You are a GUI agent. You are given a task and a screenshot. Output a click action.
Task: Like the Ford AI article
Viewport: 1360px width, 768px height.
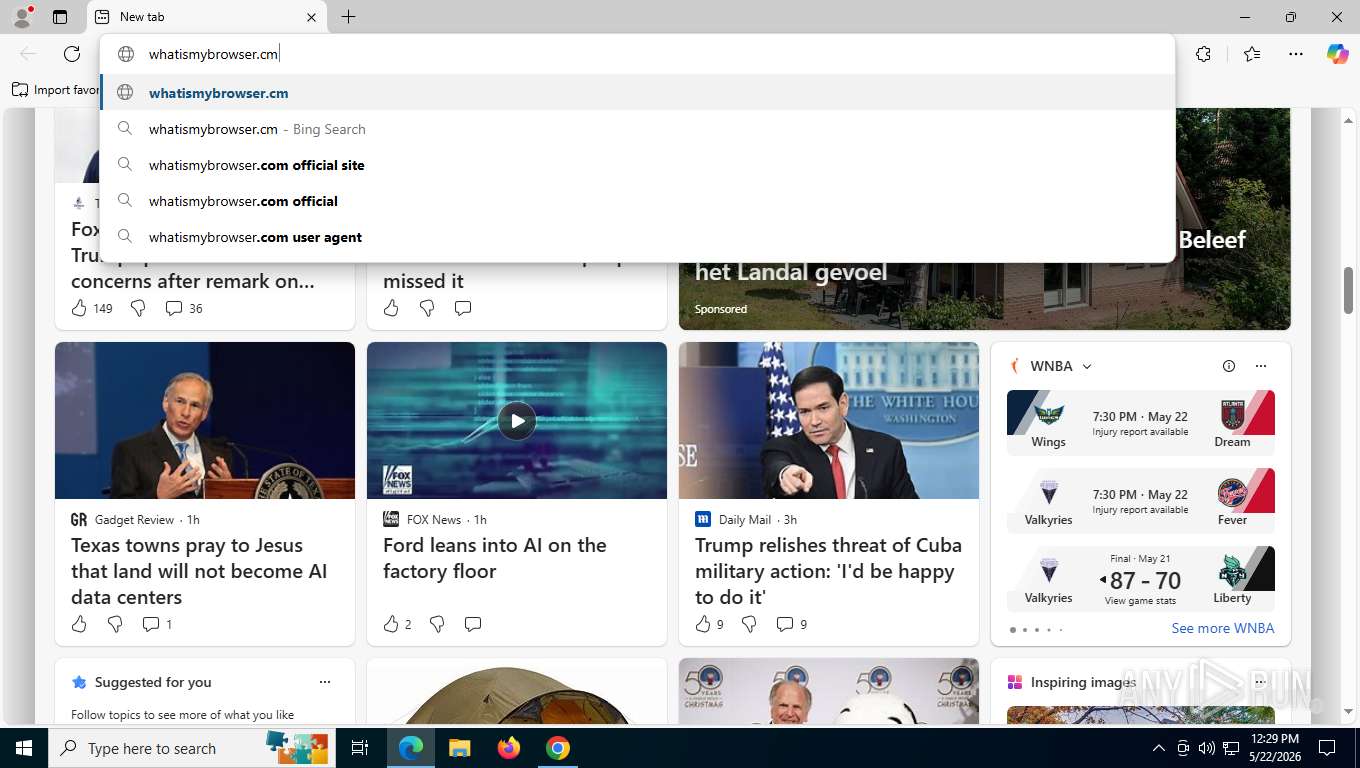pos(397,624)
